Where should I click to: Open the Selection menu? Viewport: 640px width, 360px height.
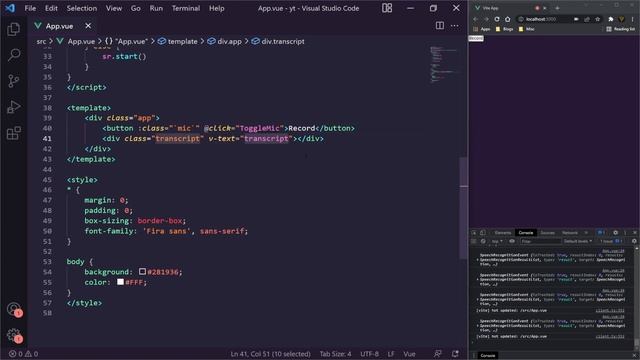(x=82, y=8)
